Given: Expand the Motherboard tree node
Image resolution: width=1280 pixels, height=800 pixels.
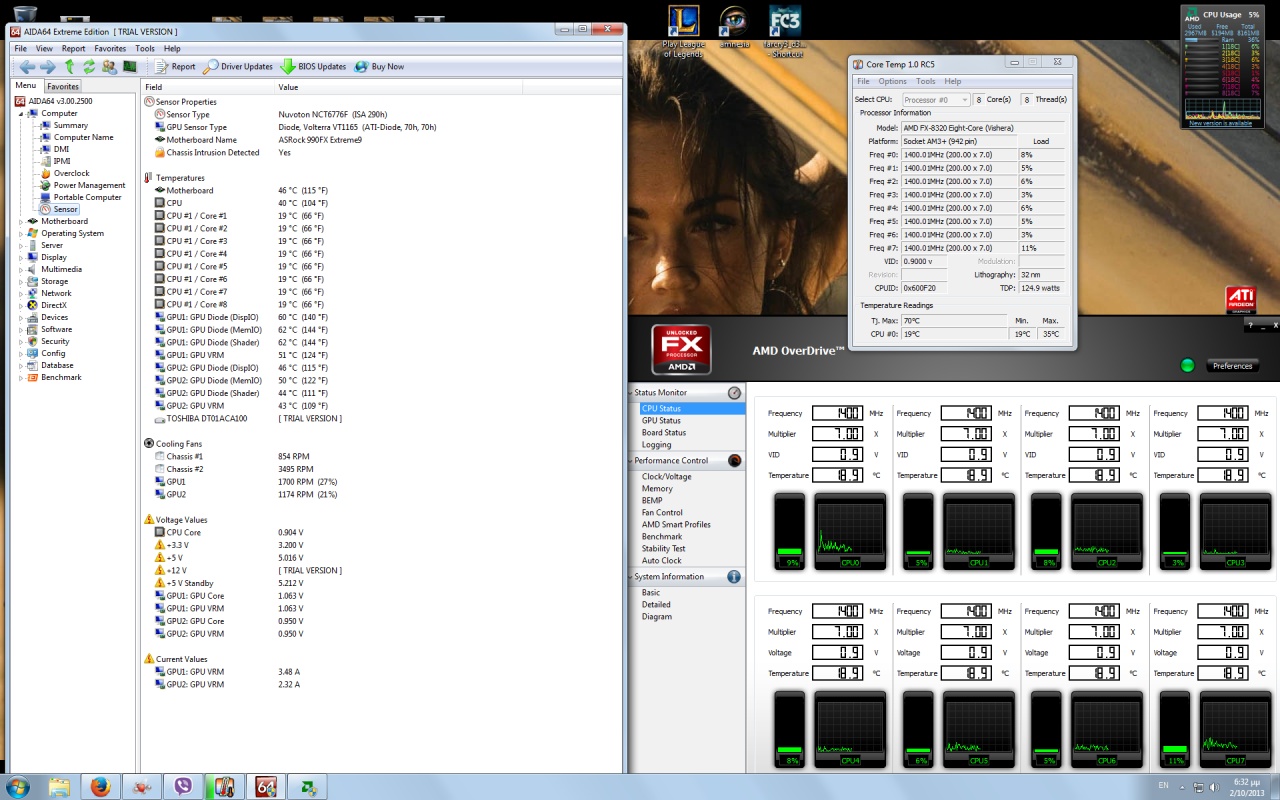Looking at the screenshot, I should coord(20,221).
